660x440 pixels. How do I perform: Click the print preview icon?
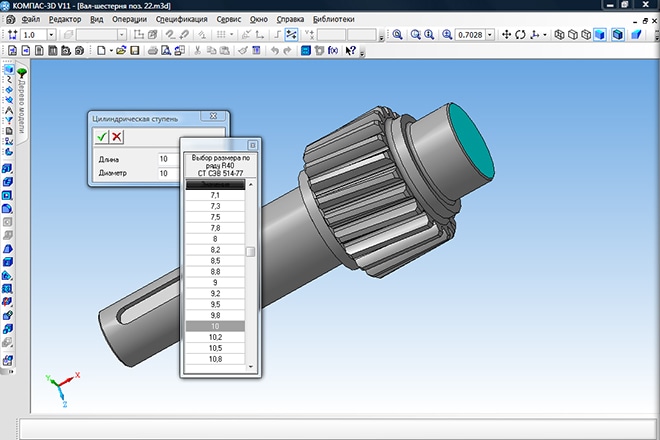tap(166, 51)
